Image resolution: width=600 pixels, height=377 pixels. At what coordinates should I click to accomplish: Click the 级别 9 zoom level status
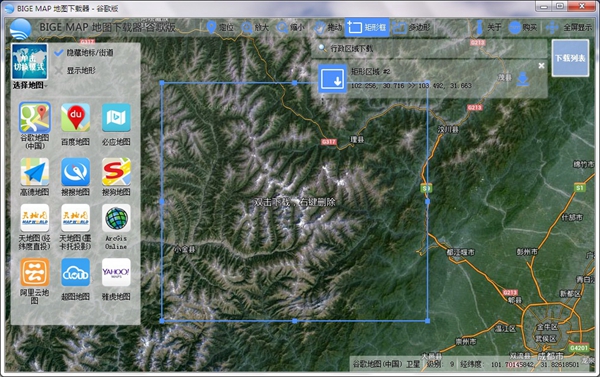coord(440,364)
